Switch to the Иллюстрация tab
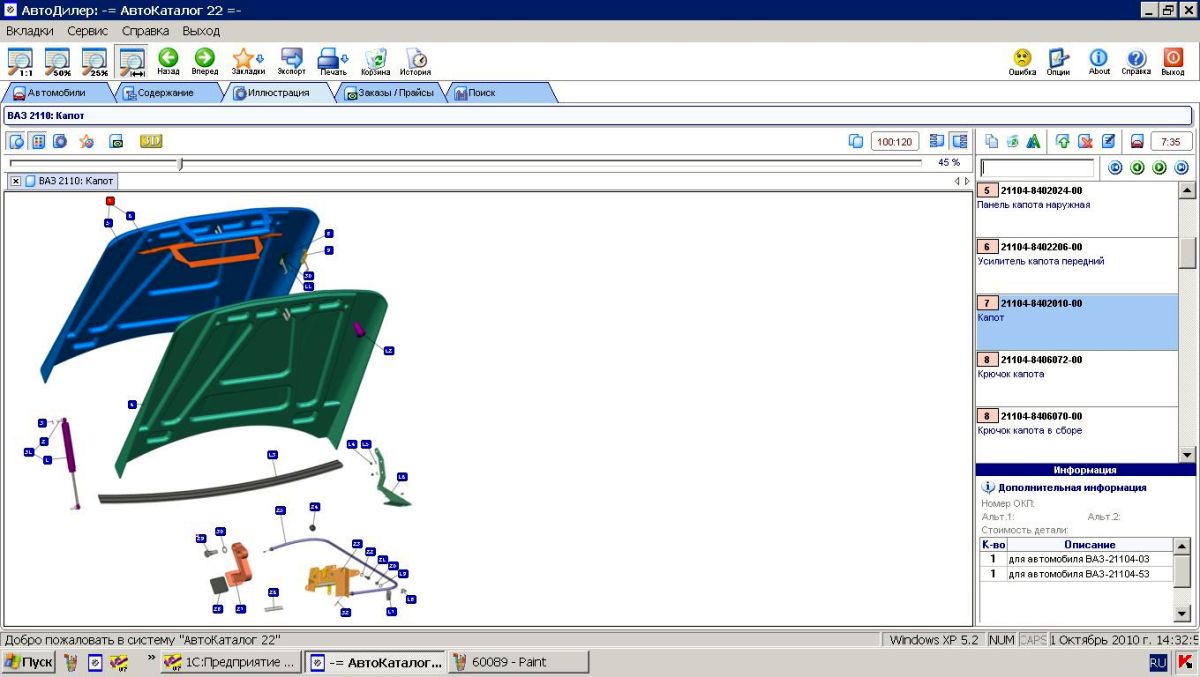 [278, 93]
